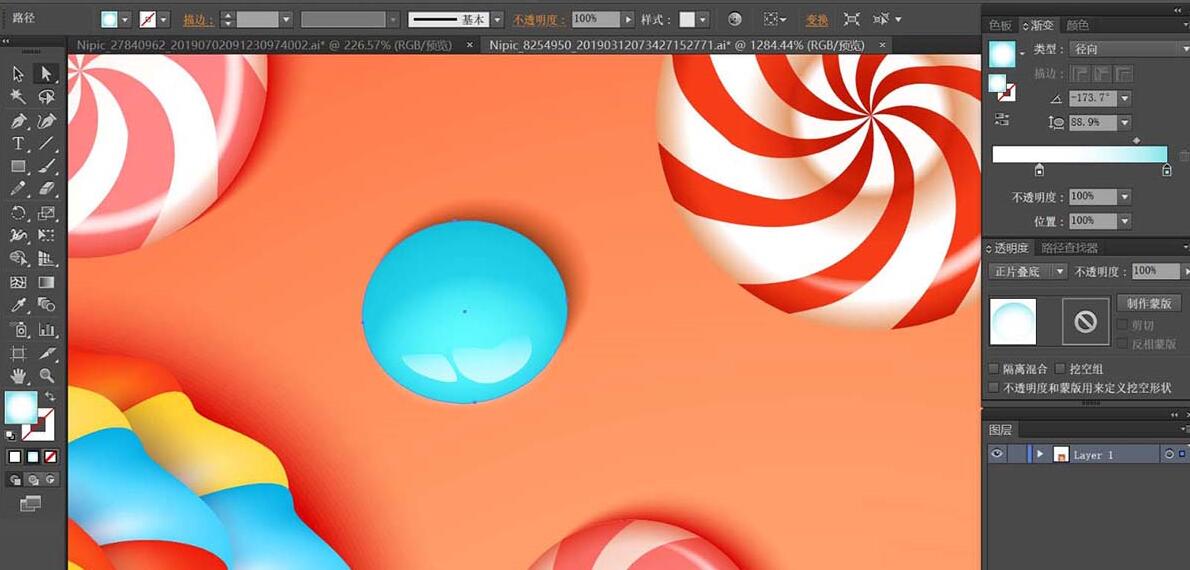
Task: Toggle the 剪切 checkbox
Action: (x=1122, y=325)
